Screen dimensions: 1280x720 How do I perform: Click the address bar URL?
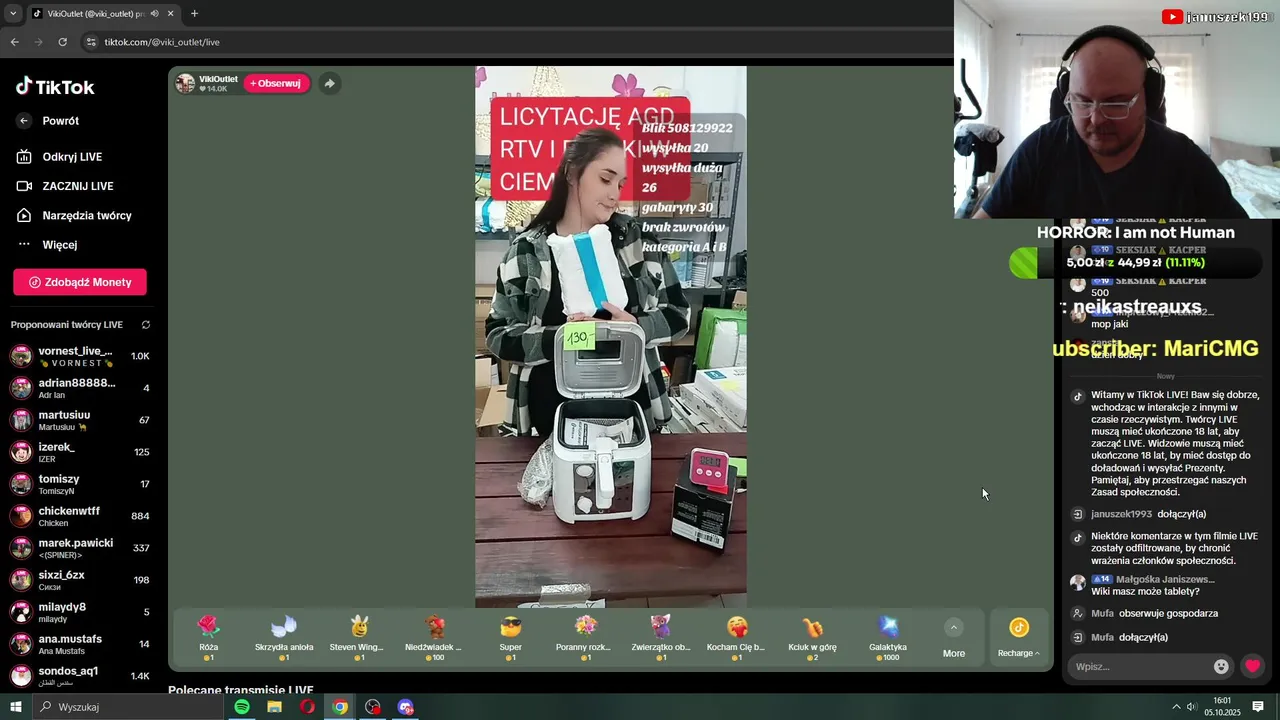(x=162, y=42)
